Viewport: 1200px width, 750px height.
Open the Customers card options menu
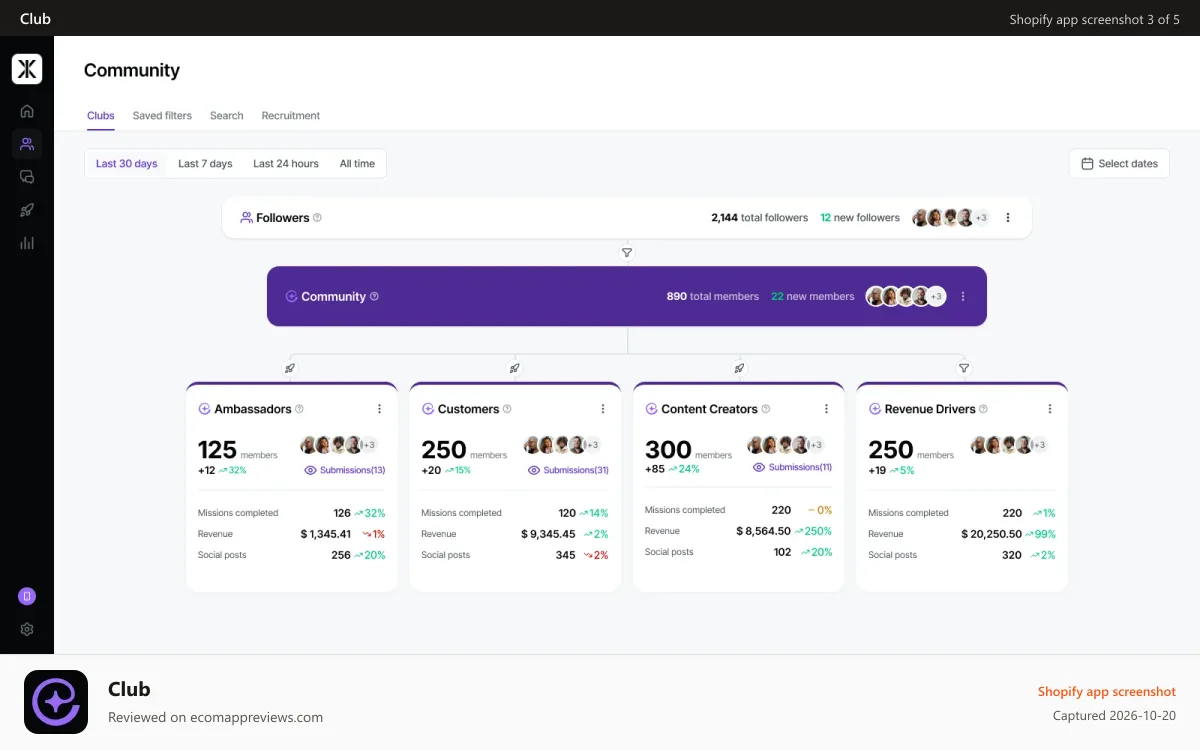tap(603, 409)
